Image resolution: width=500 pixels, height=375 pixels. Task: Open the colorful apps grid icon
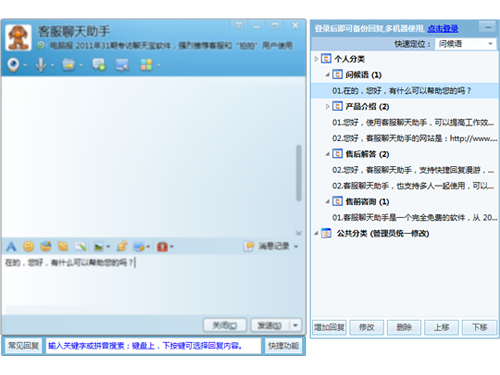click(x=146, y=65)
